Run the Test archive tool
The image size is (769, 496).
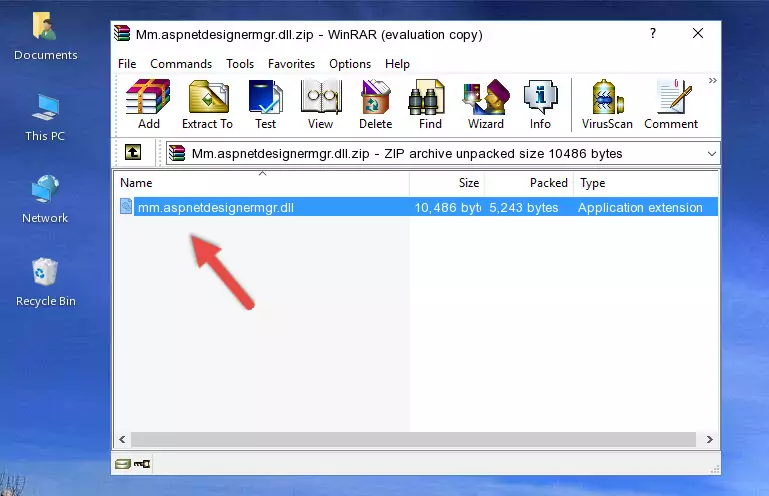[265, 104]
